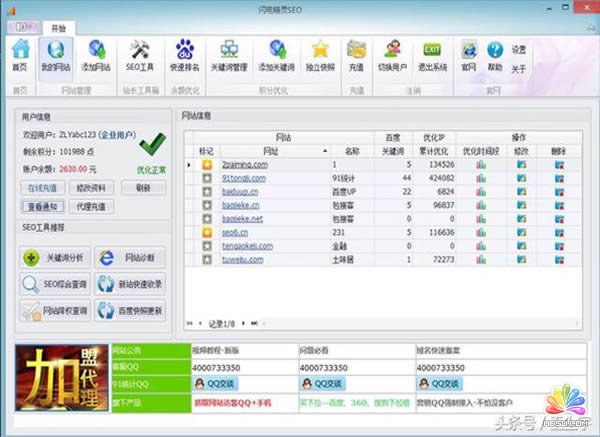
Task: Toggle the mark flag for baiduup.cn
Action: point(207,191)
